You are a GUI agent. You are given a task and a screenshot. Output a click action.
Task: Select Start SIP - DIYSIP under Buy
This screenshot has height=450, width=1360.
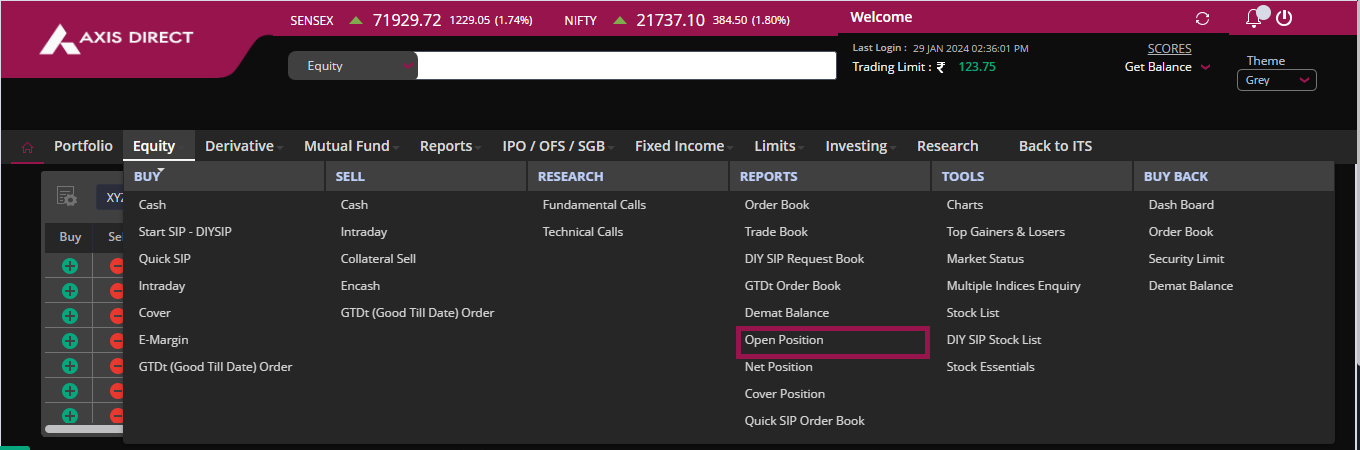[x=185, y=232]
